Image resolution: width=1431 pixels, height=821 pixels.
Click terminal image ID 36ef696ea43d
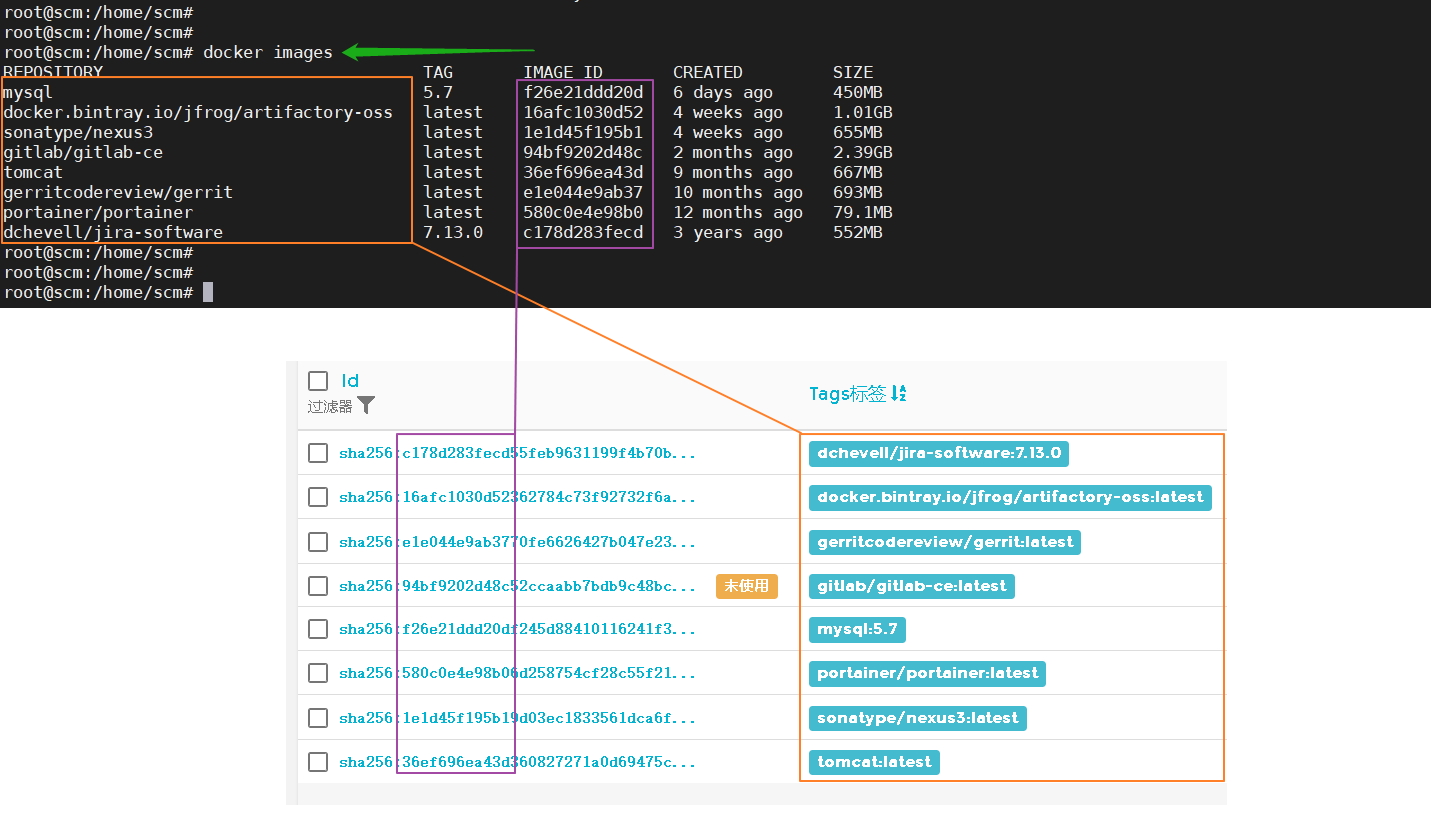583,173
